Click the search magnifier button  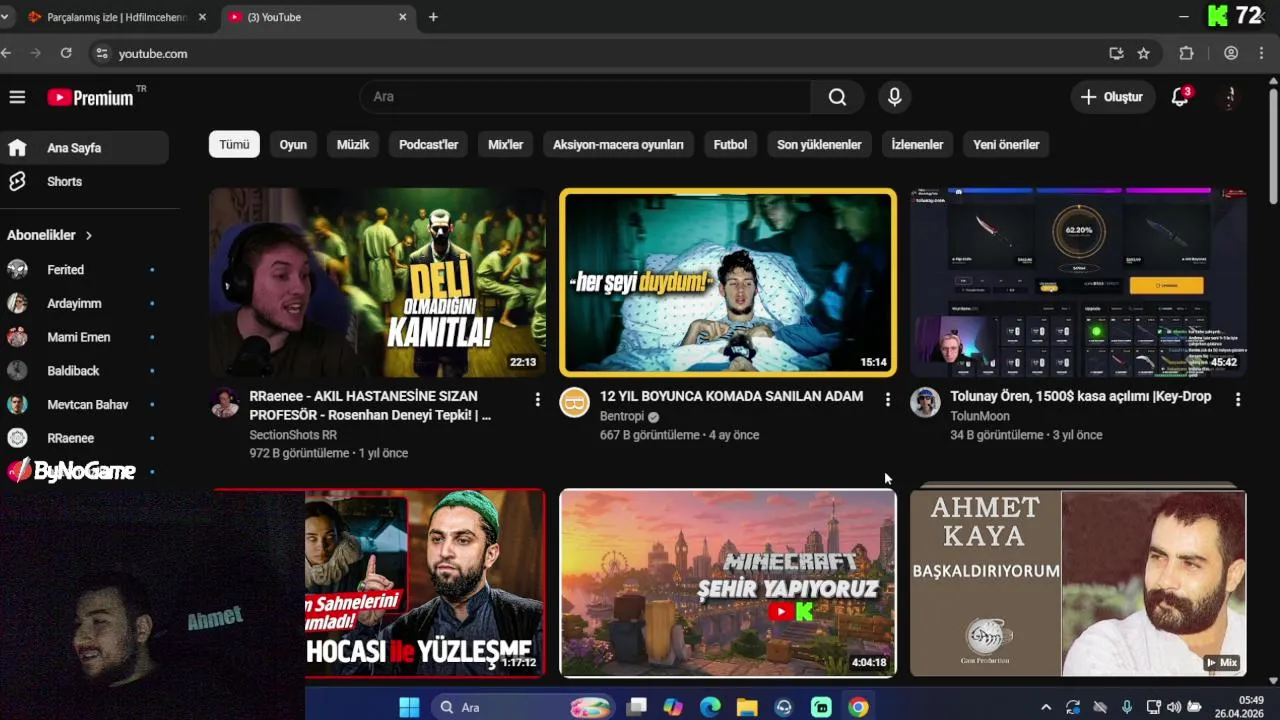point(837,97)
